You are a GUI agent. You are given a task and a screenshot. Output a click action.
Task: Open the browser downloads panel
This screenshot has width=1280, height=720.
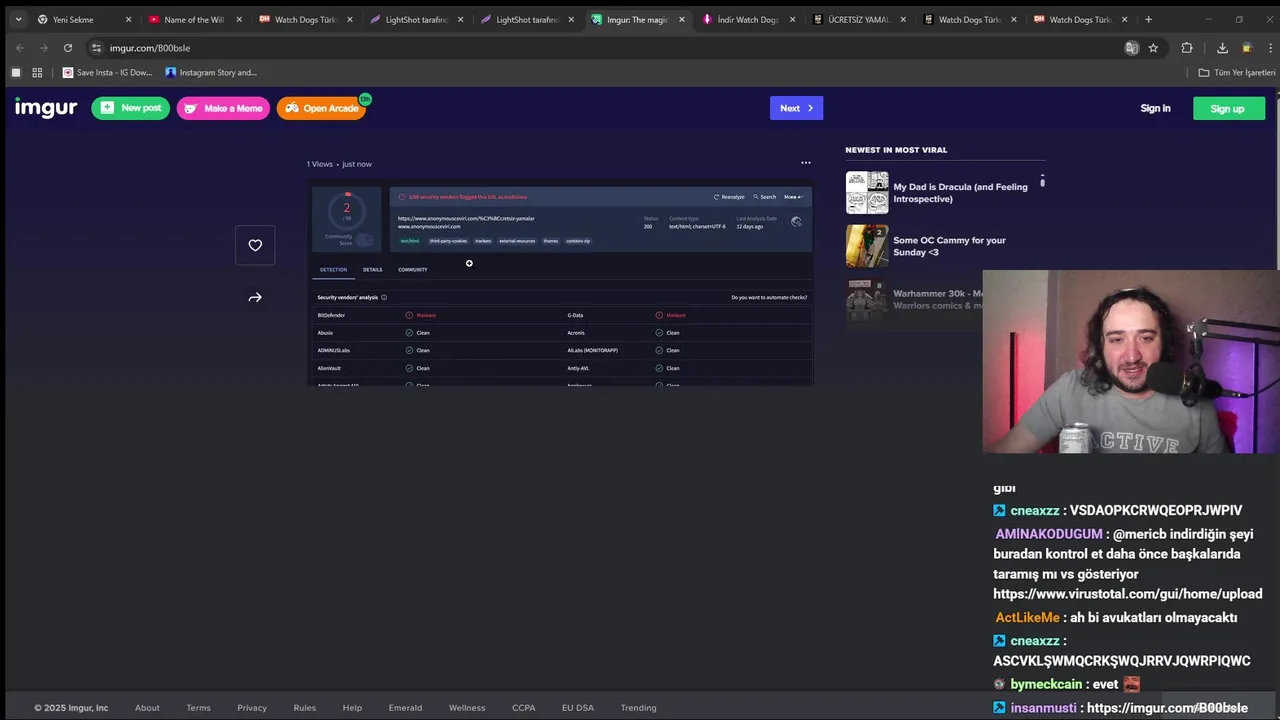pyautogui.click(x=1222, y=48)
